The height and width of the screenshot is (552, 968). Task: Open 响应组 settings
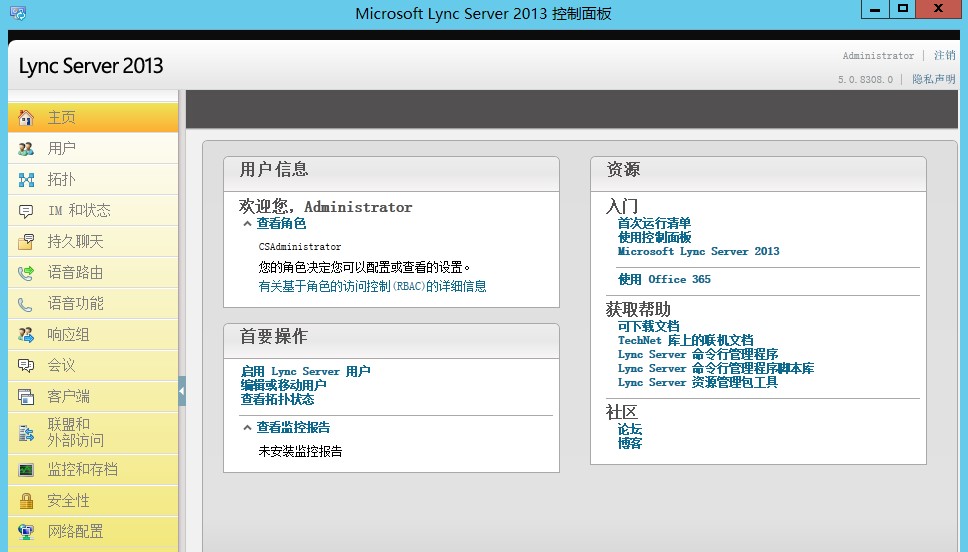click(93, 335)
